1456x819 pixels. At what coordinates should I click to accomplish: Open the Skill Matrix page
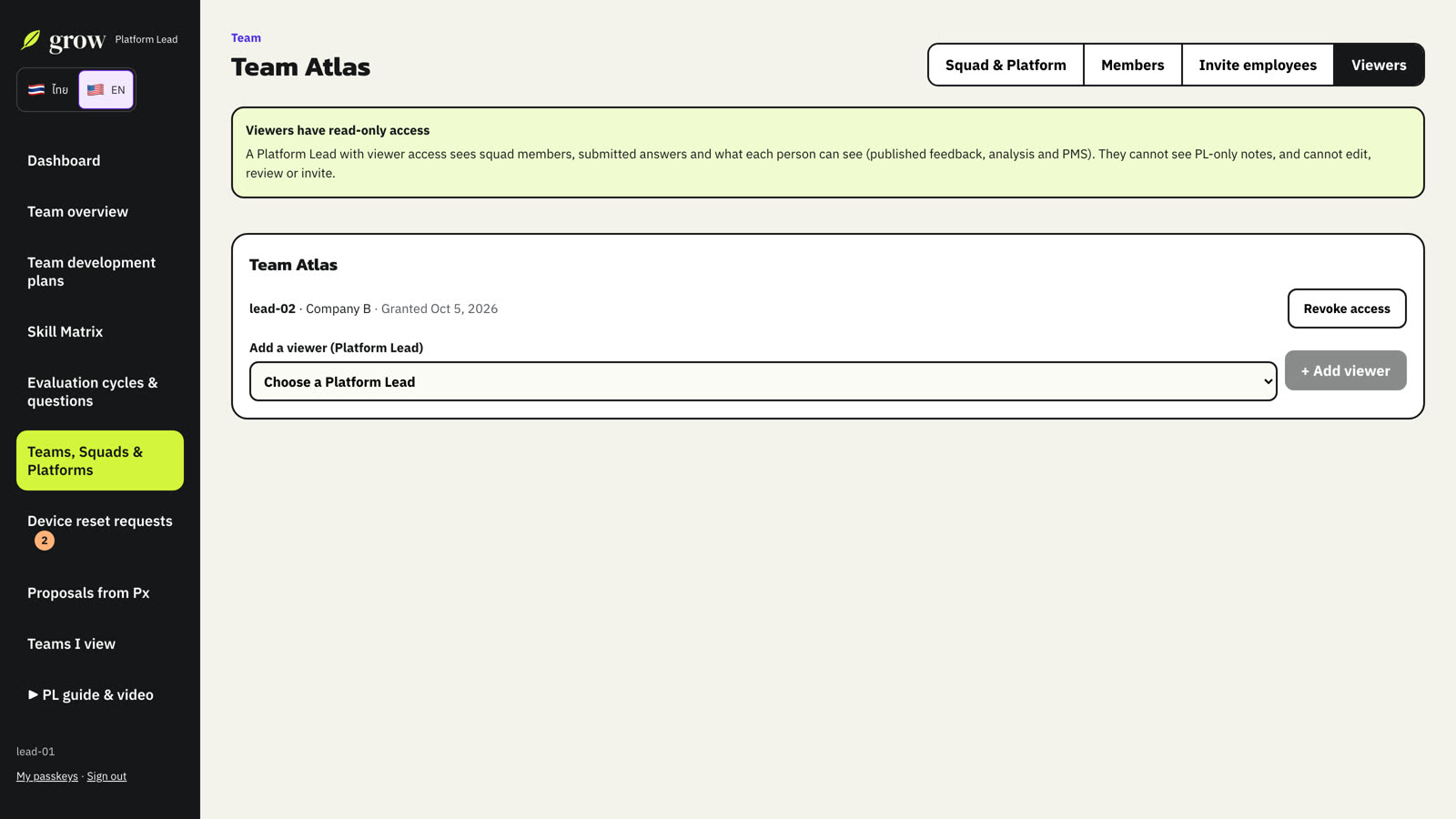coord(100,332)
